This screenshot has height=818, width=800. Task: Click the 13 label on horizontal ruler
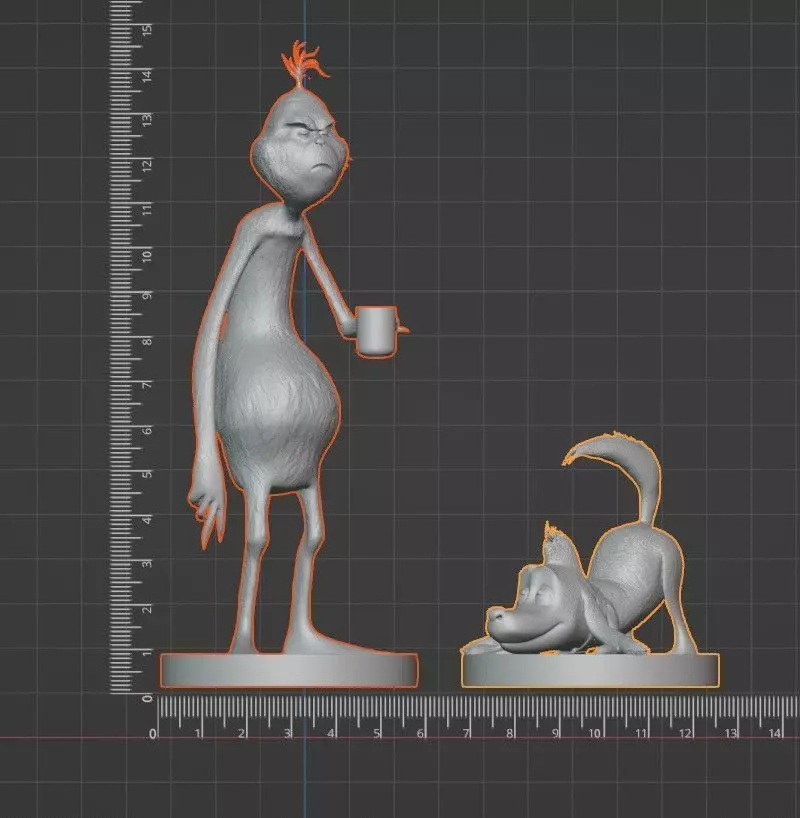[x=729, y=733]
